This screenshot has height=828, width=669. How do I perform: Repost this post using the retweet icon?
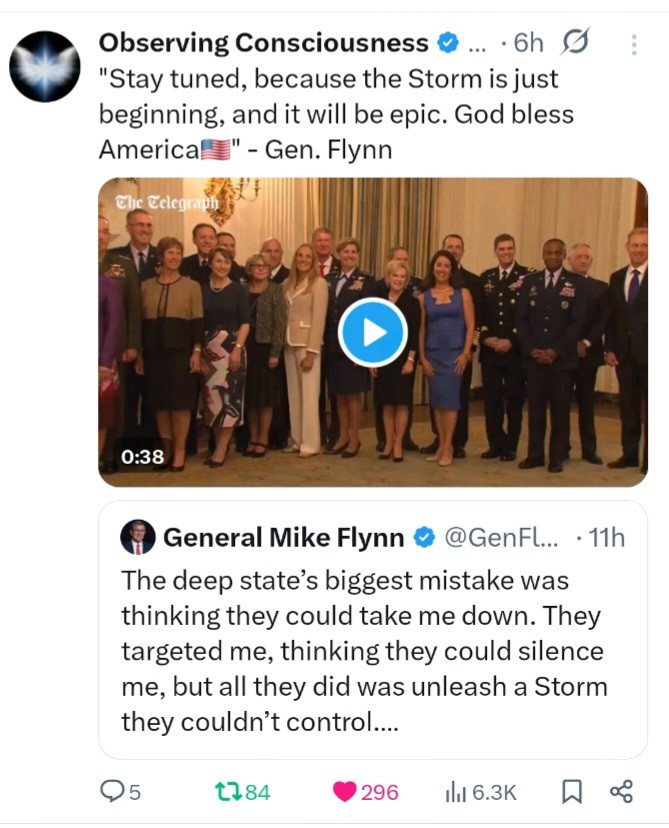(227, 792)
